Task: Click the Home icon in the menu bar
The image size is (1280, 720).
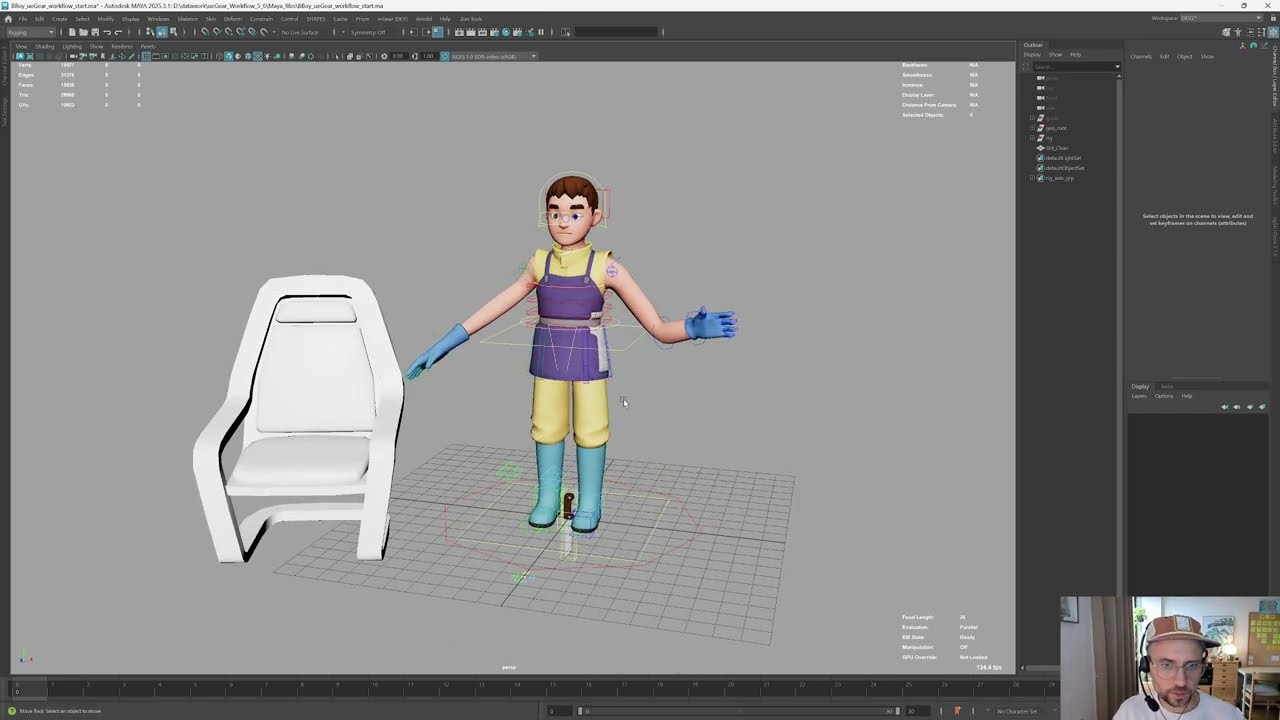Action: (x=8, y=19)
